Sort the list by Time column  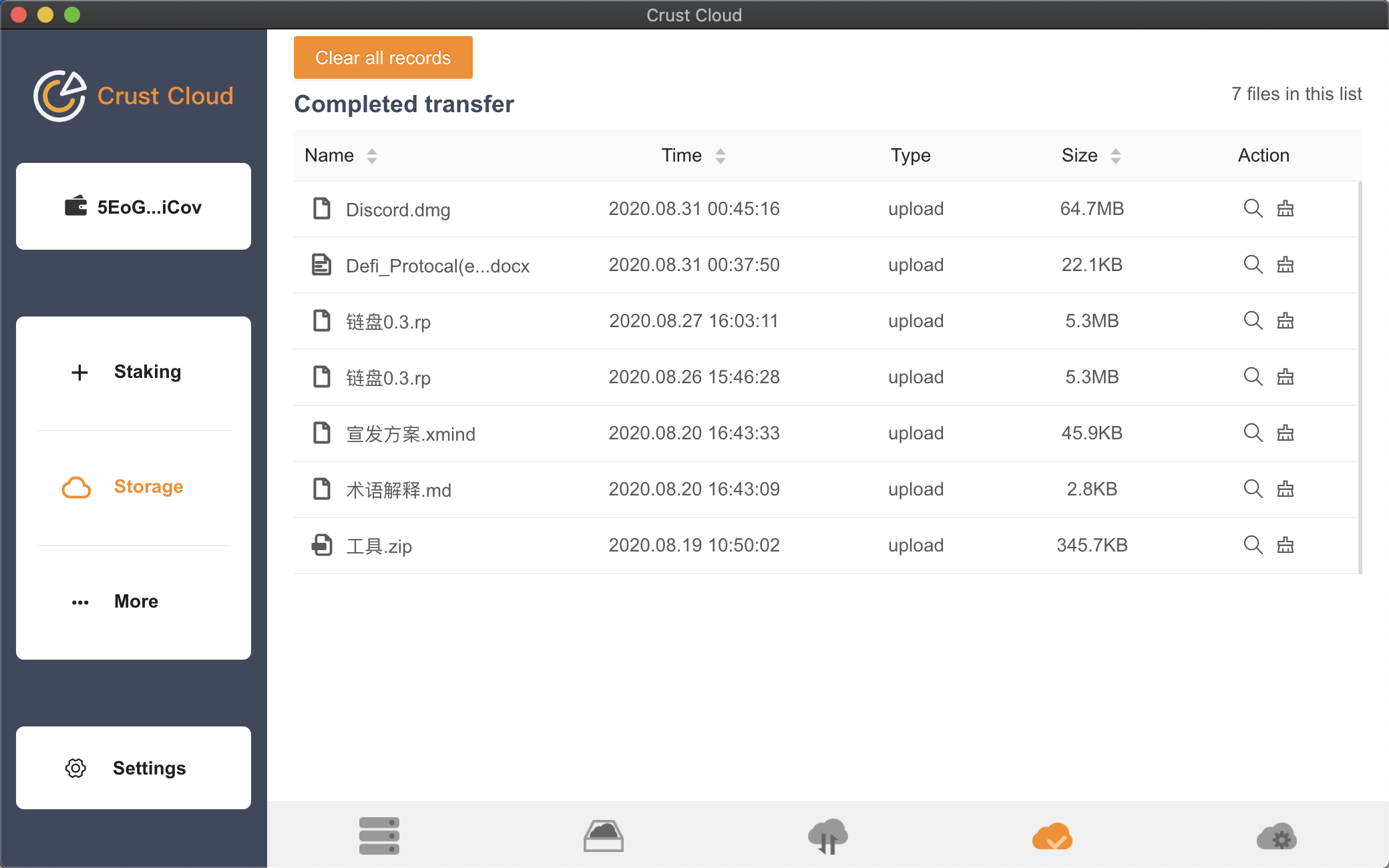click(x=720, y=156)
